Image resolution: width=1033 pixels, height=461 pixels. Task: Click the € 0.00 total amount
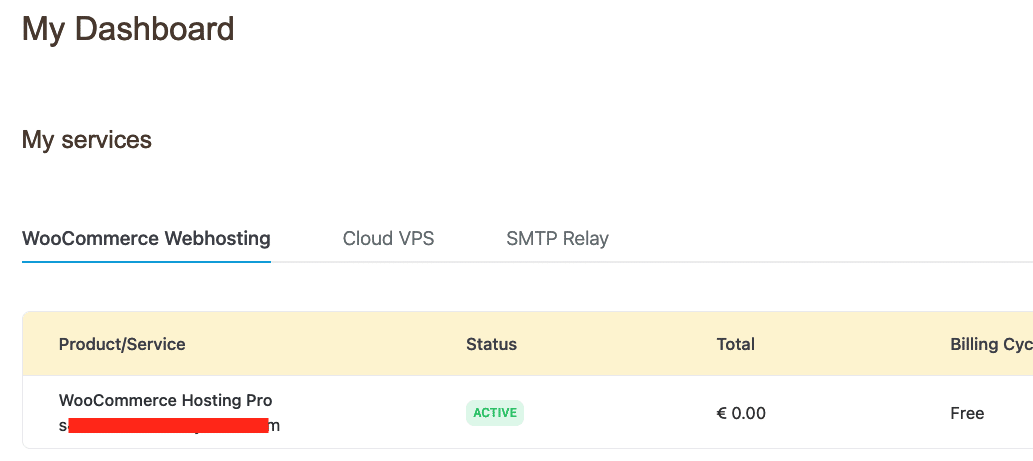pyautogui.click(x=741, y=413)
